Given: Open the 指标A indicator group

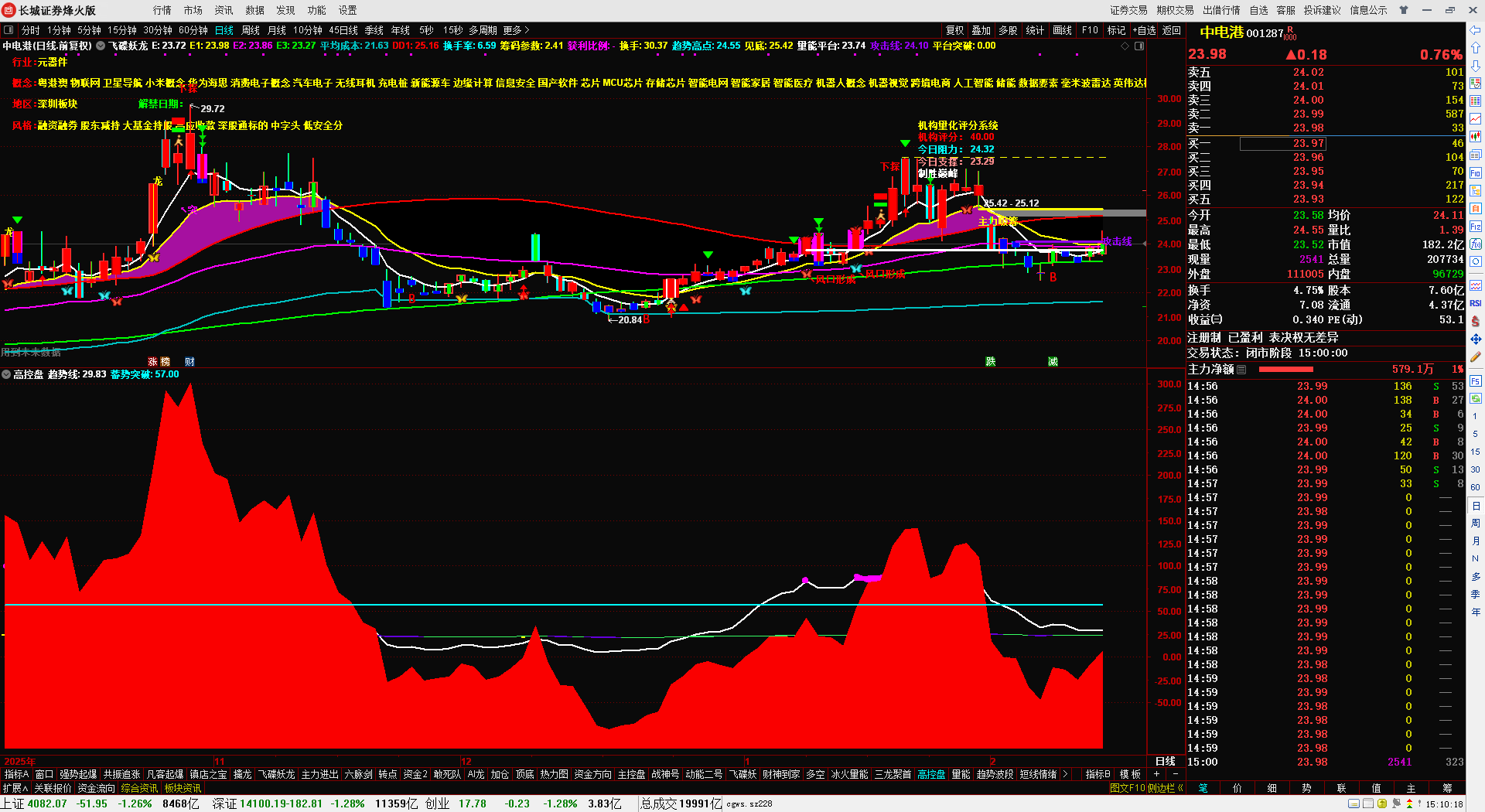Looking at the screenshot, I should [x=16, y=774].
